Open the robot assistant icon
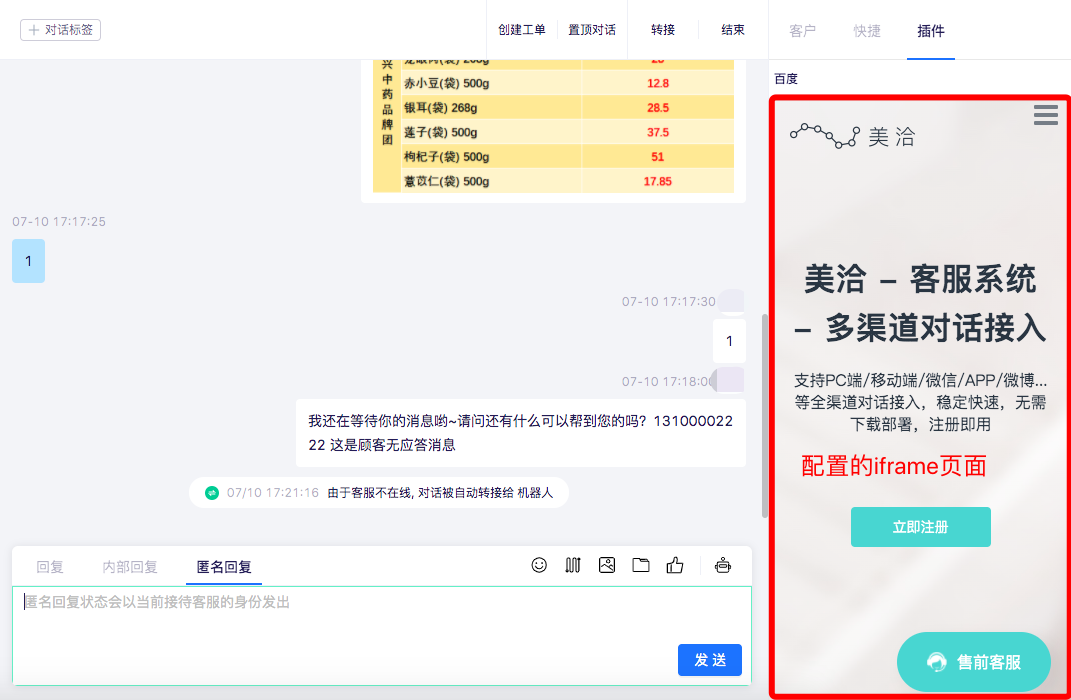 point(723,565)
